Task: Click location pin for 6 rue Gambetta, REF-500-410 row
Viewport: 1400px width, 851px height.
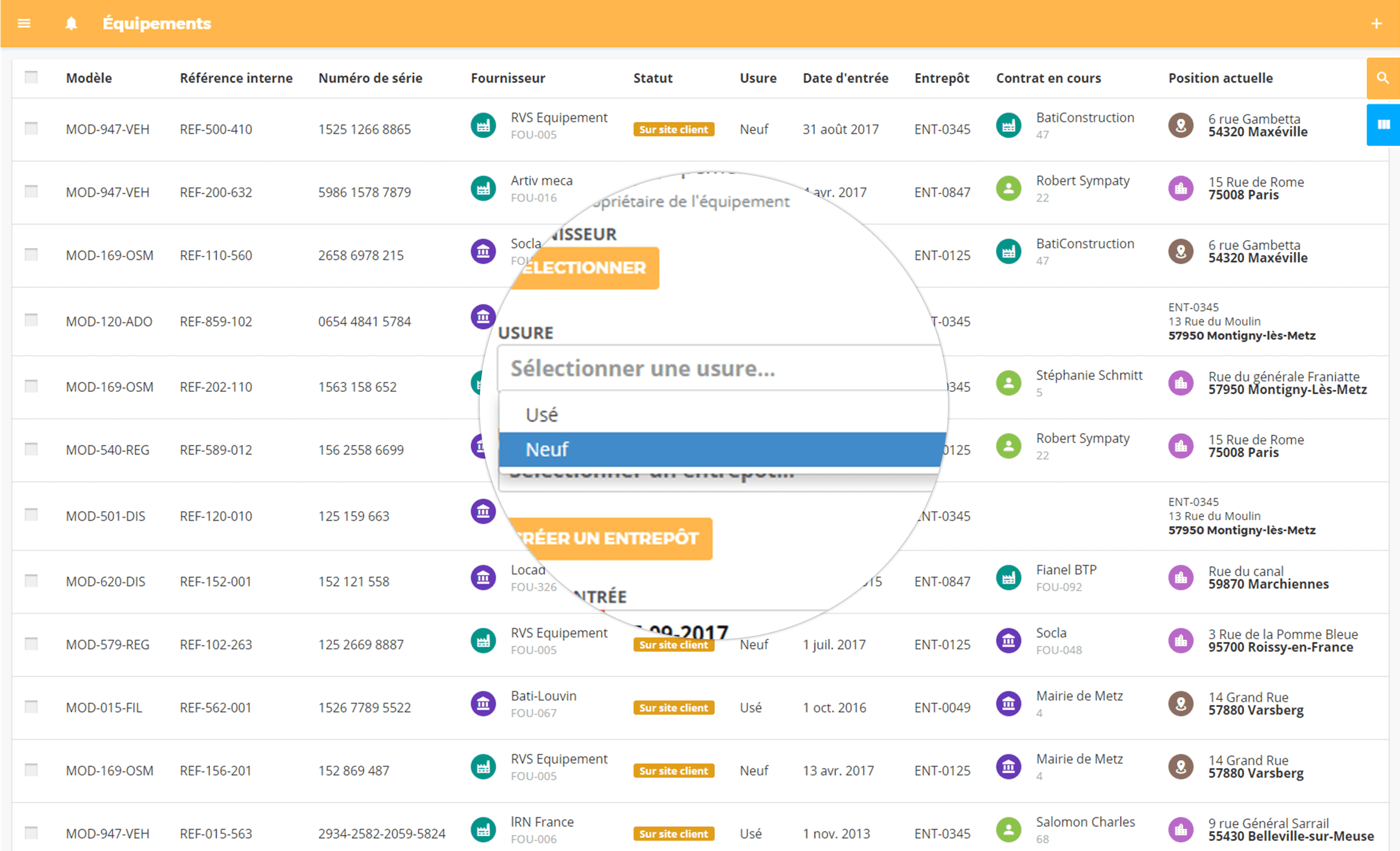Action: coord(1181,125)
